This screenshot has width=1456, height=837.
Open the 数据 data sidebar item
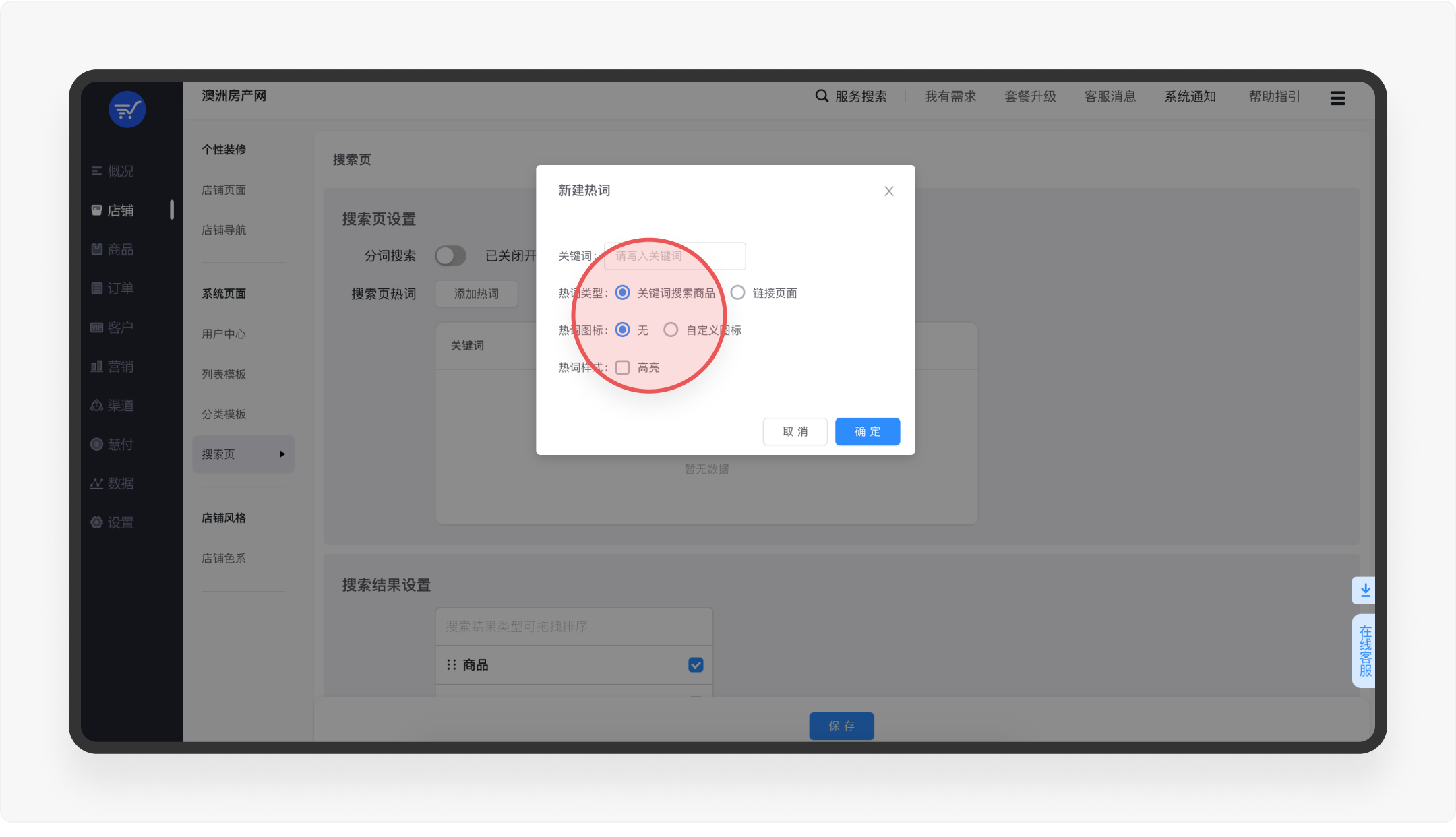click(113, 483)
